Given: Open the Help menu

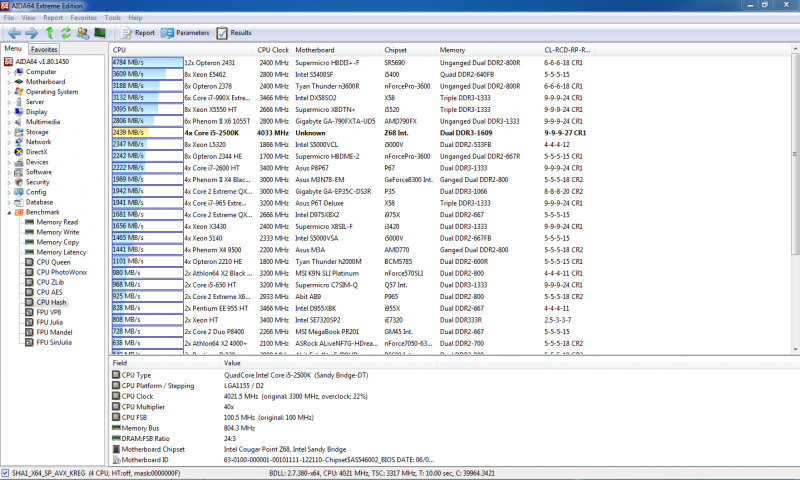Looking at the screenshot, I should (x=135, y=18).
